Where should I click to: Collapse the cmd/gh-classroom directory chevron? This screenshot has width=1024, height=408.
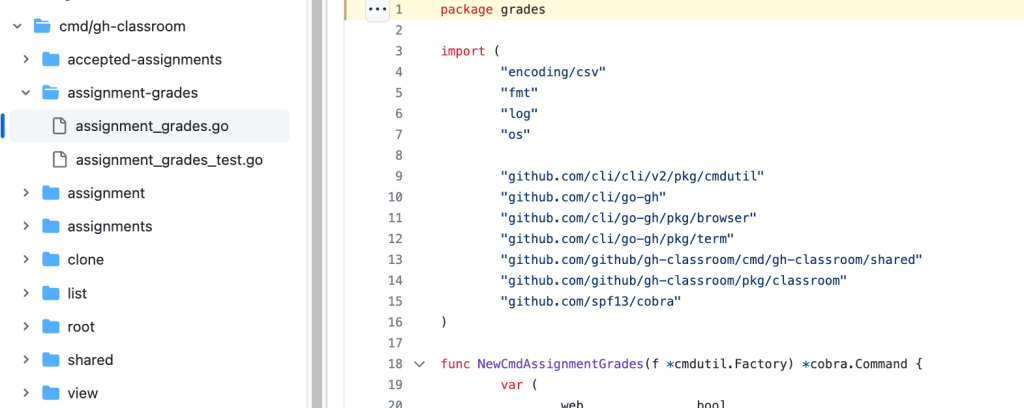click(17, 26)
